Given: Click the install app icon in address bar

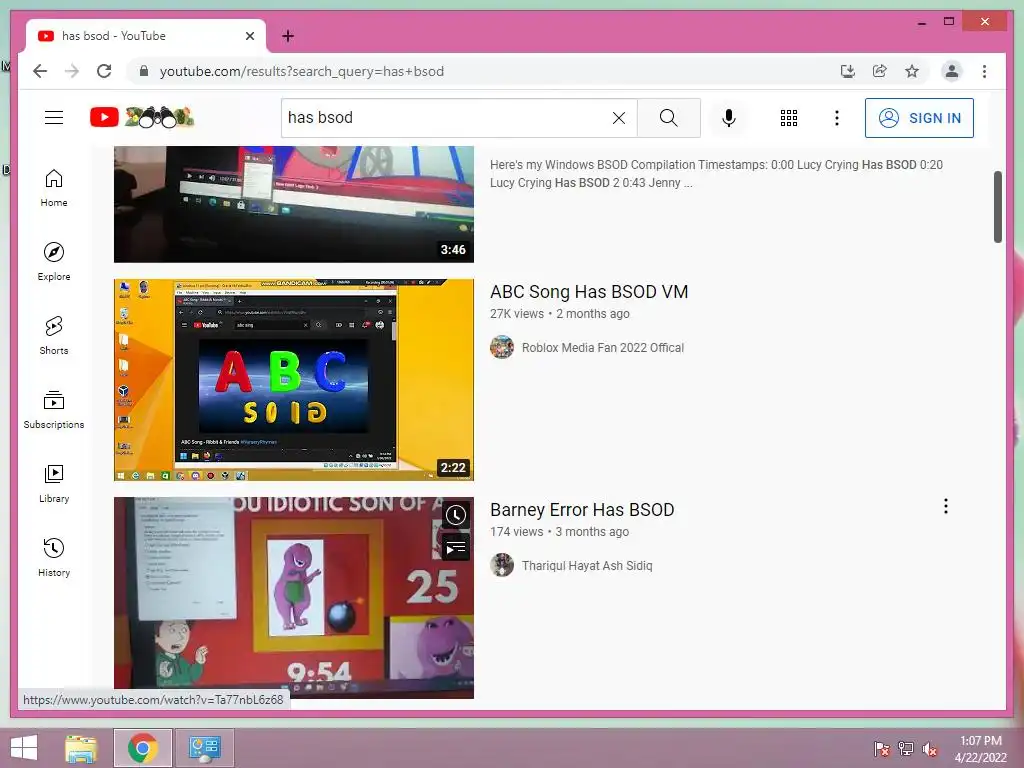Looking at the screenshot, I should [848, 71].
